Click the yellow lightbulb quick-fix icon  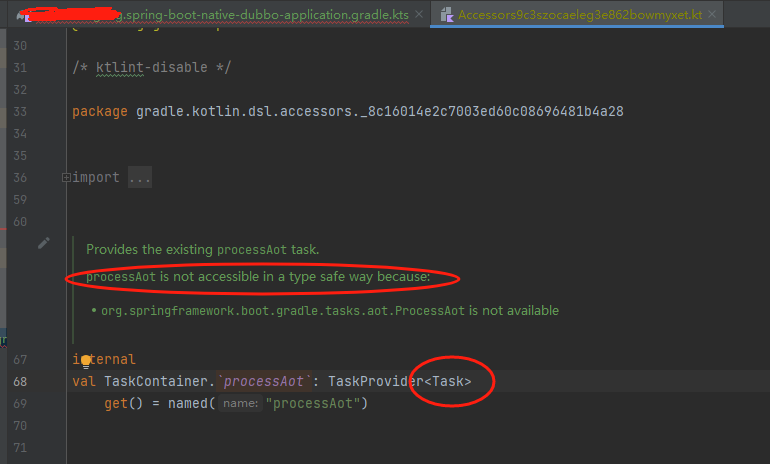pos(86,362)
